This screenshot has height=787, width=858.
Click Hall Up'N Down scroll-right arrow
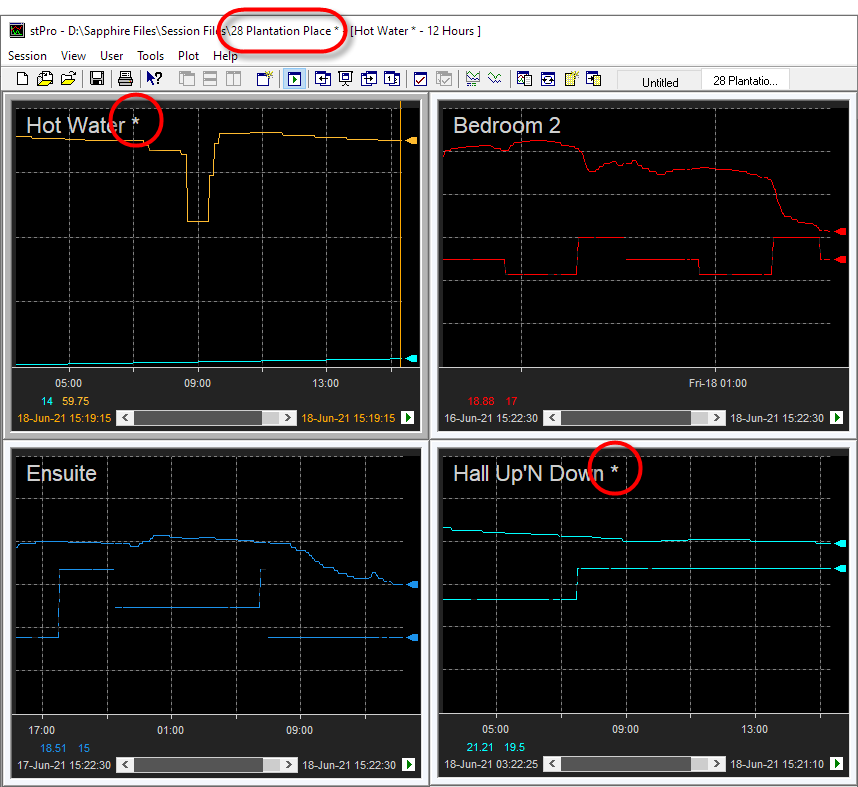coord(716,763)
